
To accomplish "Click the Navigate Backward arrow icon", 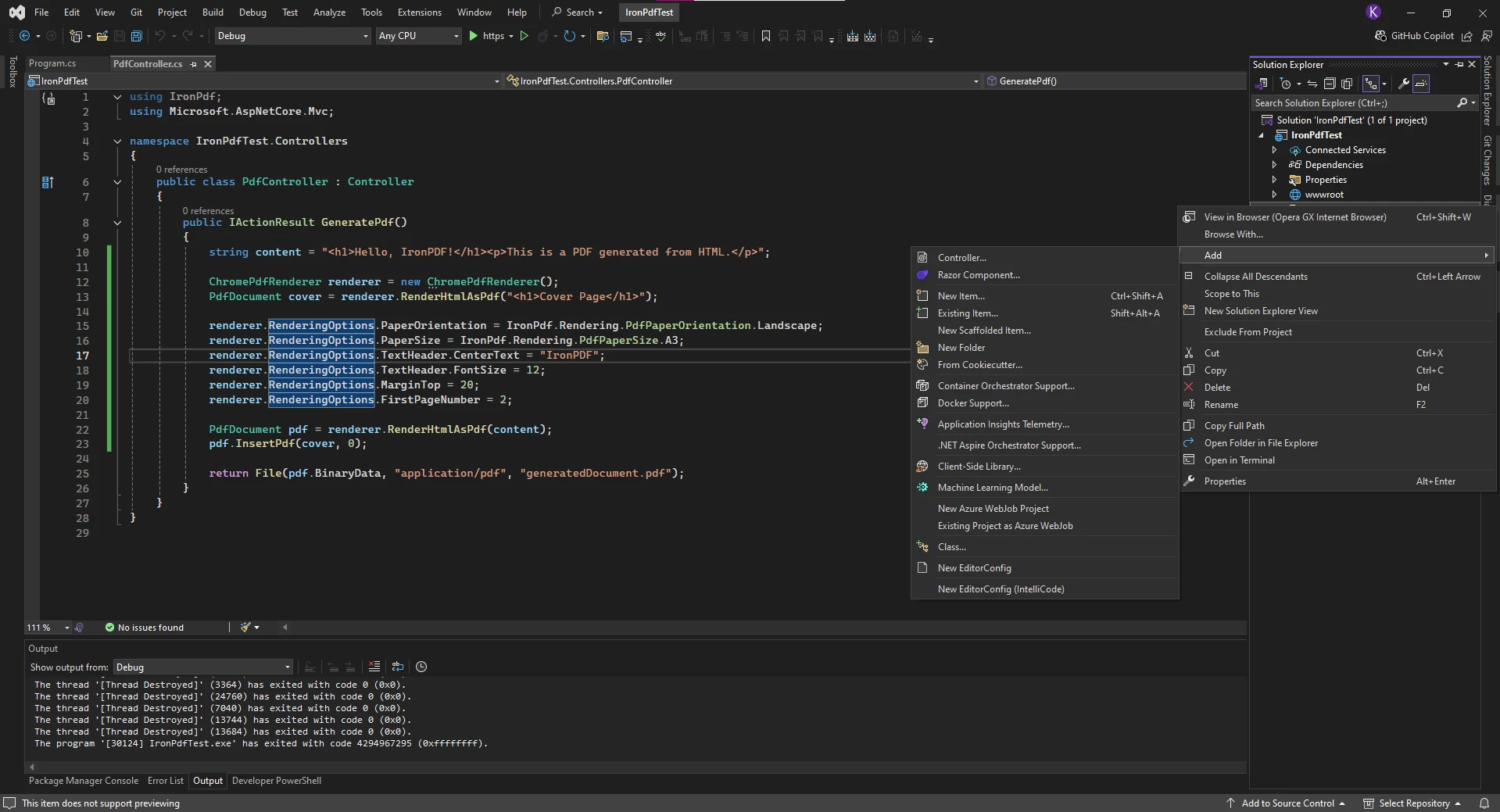I will click(x=25, y=36).
